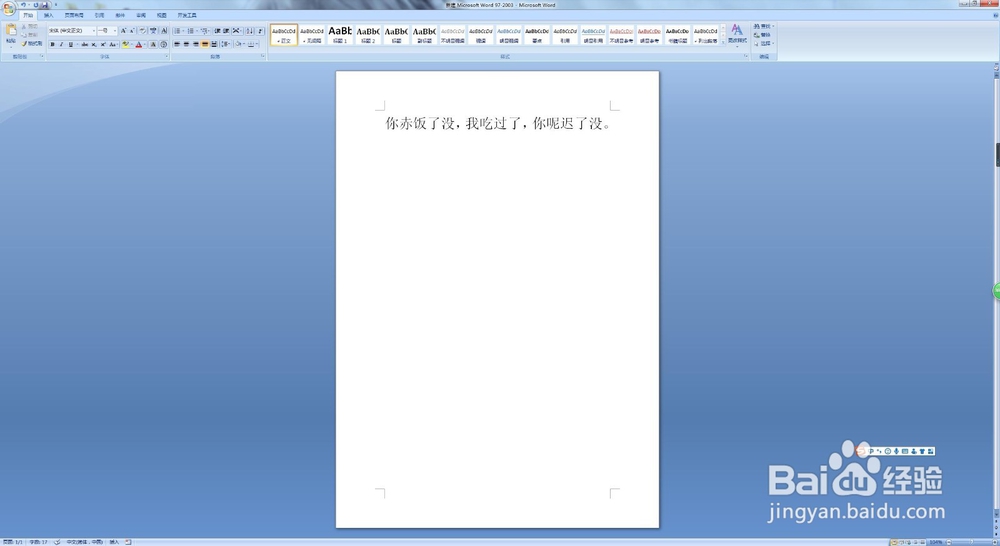Click the Enclose Characters circle icon
The height and width of the screenshot is (546, 1000).
pos(164,45)
